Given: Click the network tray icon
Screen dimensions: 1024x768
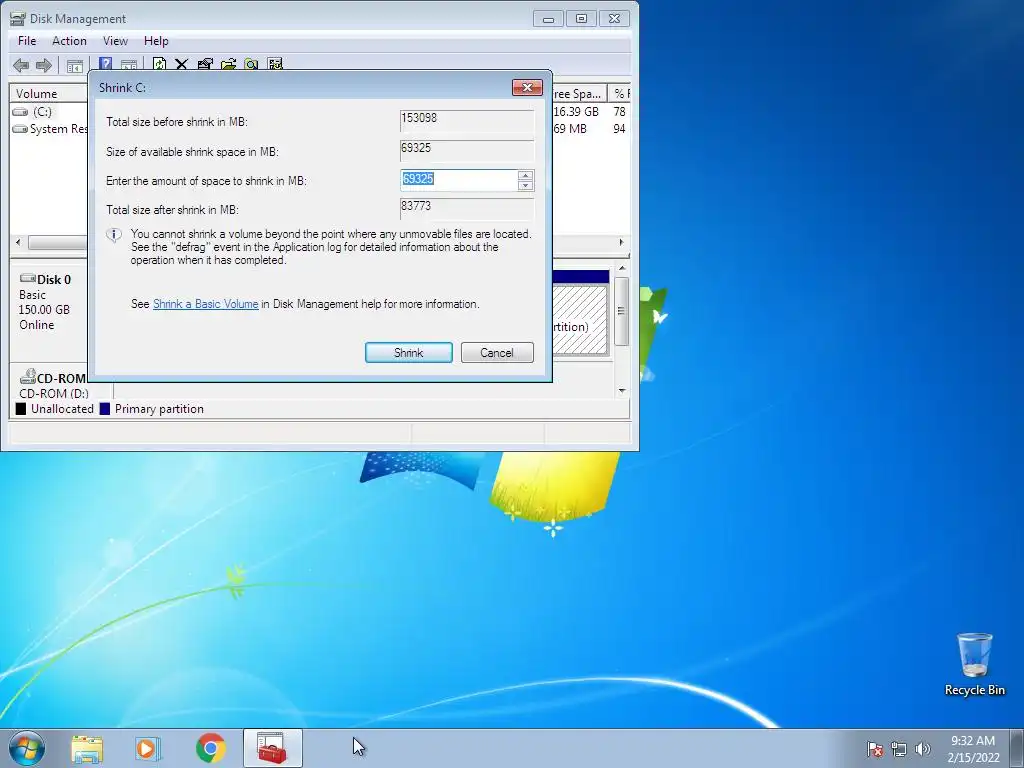Looking at the screenshot, I should (x=899, y=749).
